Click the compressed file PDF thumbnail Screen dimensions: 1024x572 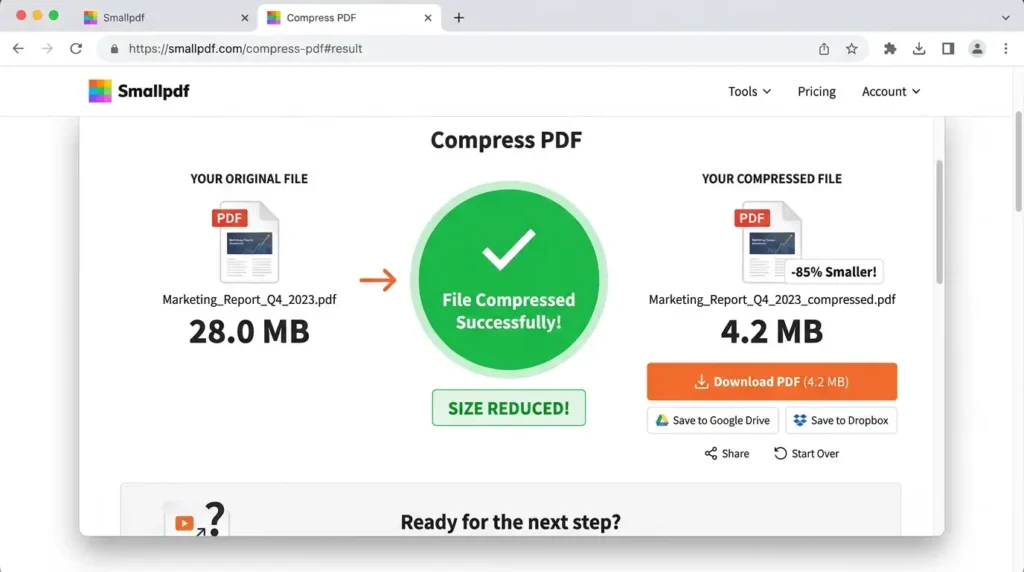(769, 242)
